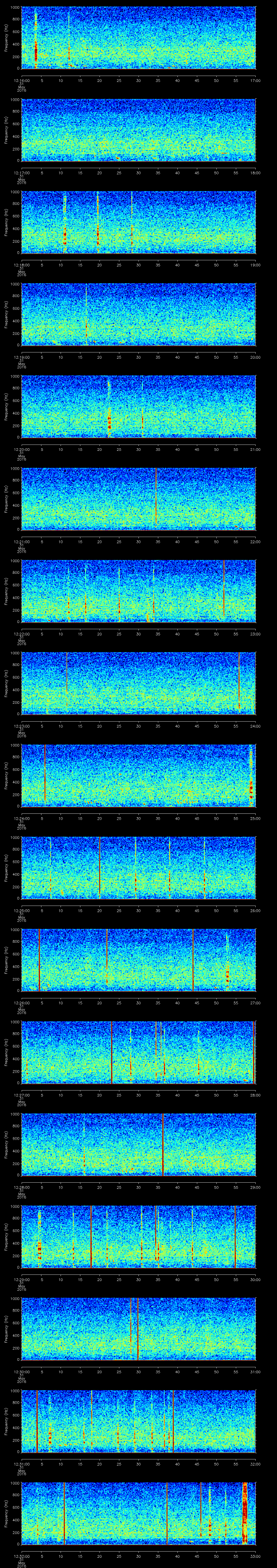Open the spectrogram panel starting at 12:24:00
This screenshot has height=1568, width=277.
pos(139,775)
